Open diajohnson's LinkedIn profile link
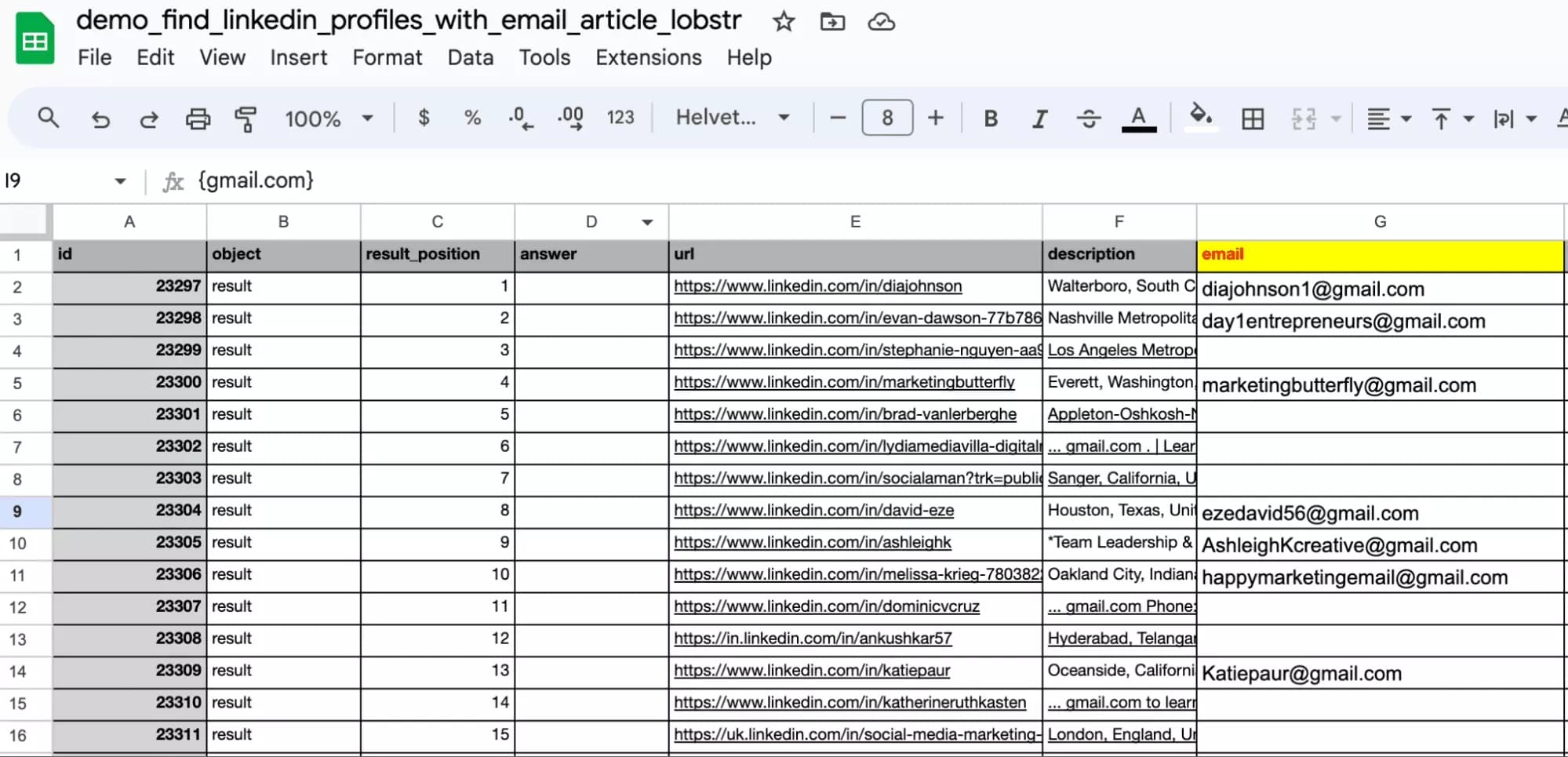Screen dimensions: 1568x757 [817, 286]
